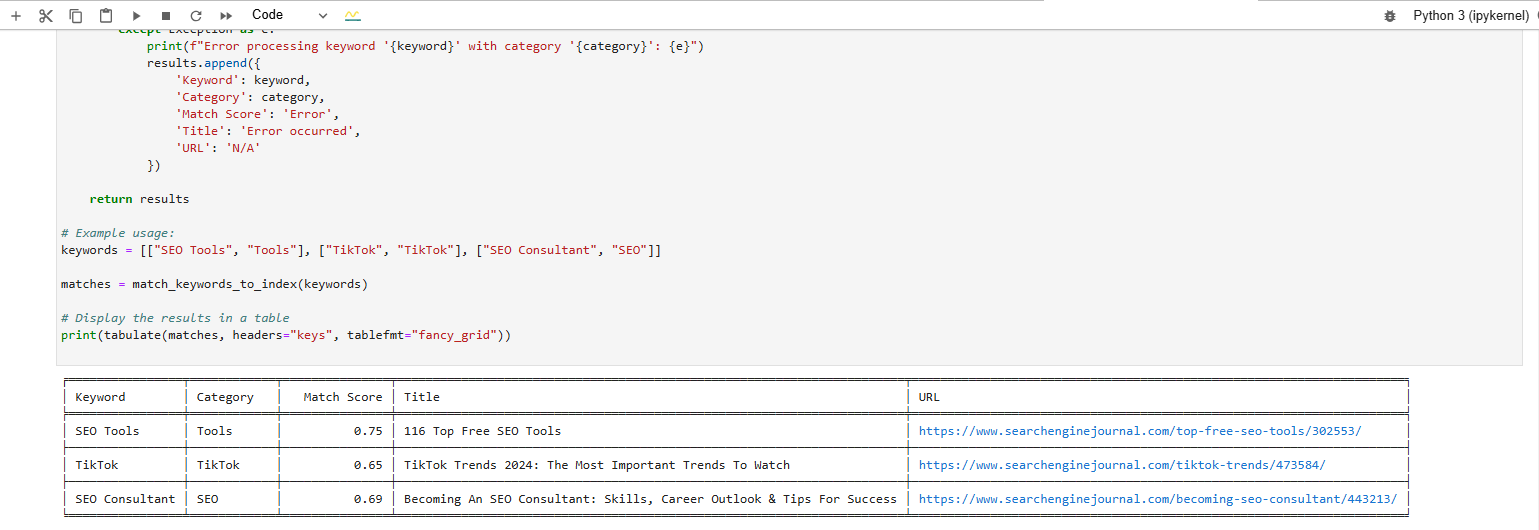Click the title '116 Top Free SEO Tools'
Image resolution: width=1539 pixels, height=530 pixels.
click(x=482, y=431)
